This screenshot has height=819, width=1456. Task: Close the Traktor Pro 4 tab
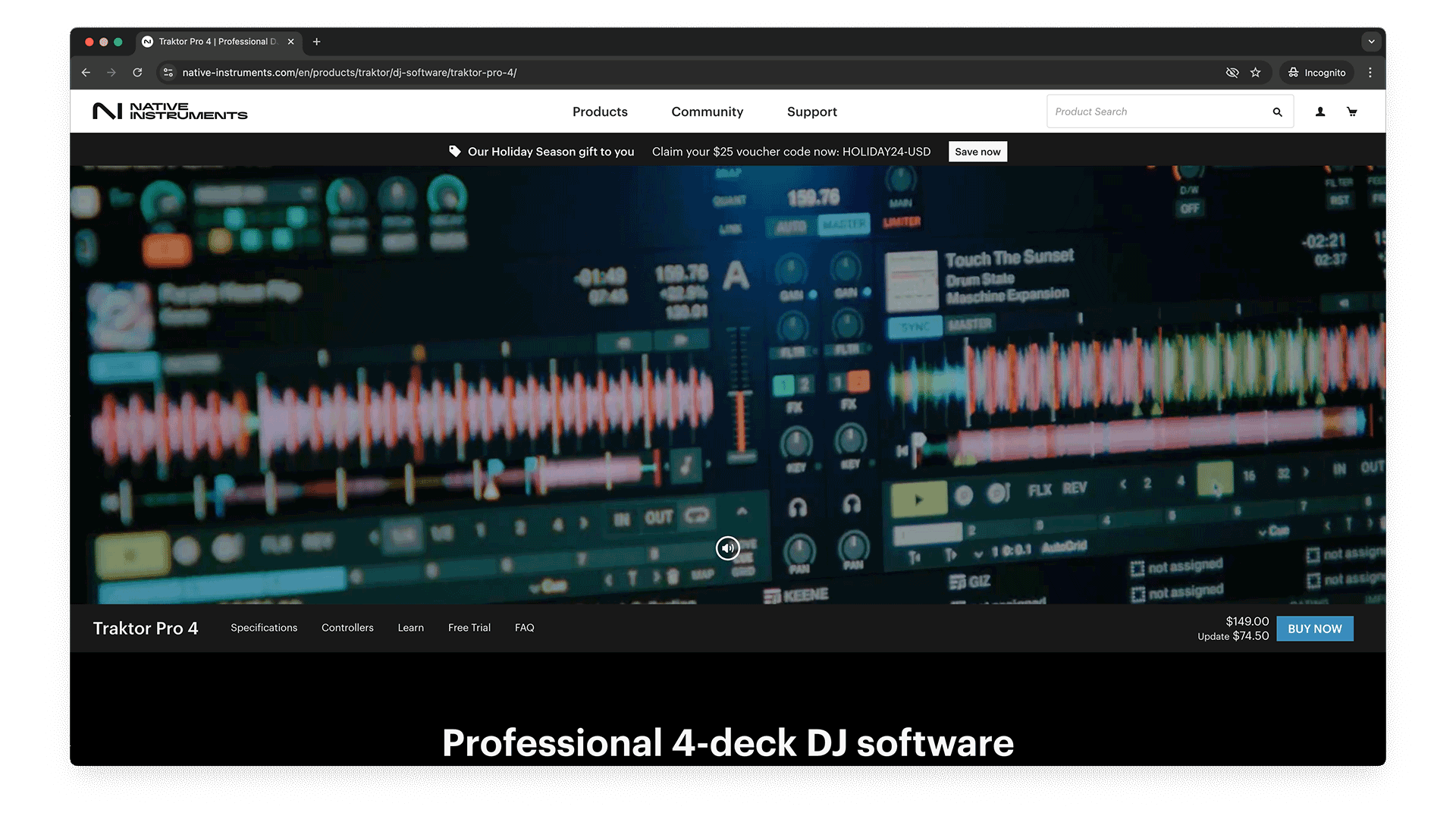click(x=290, y=42)
